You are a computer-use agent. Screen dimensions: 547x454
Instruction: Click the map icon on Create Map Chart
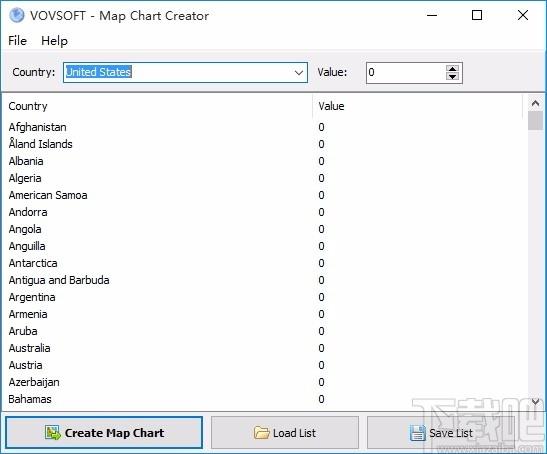[53, 433]
